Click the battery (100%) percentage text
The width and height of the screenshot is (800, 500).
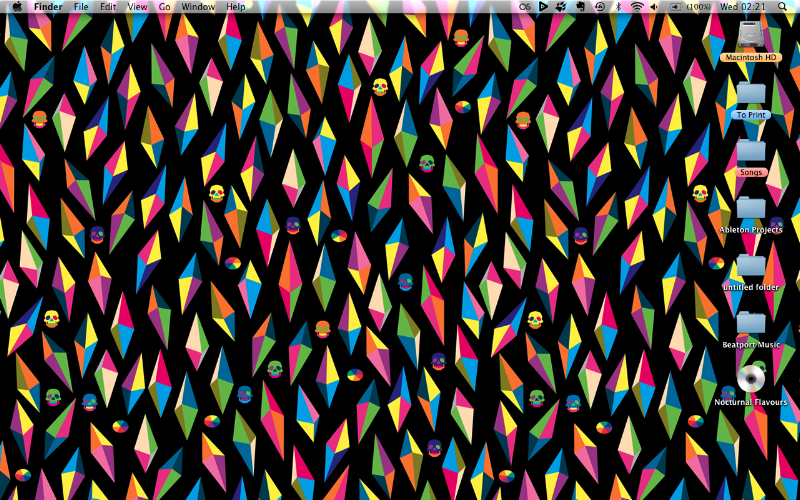click(699, 7)
